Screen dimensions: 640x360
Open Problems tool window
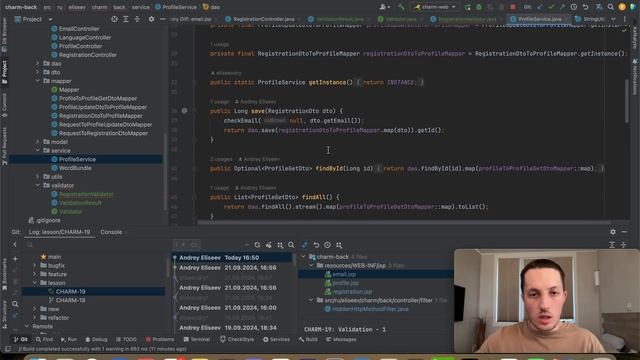[160, 339]
